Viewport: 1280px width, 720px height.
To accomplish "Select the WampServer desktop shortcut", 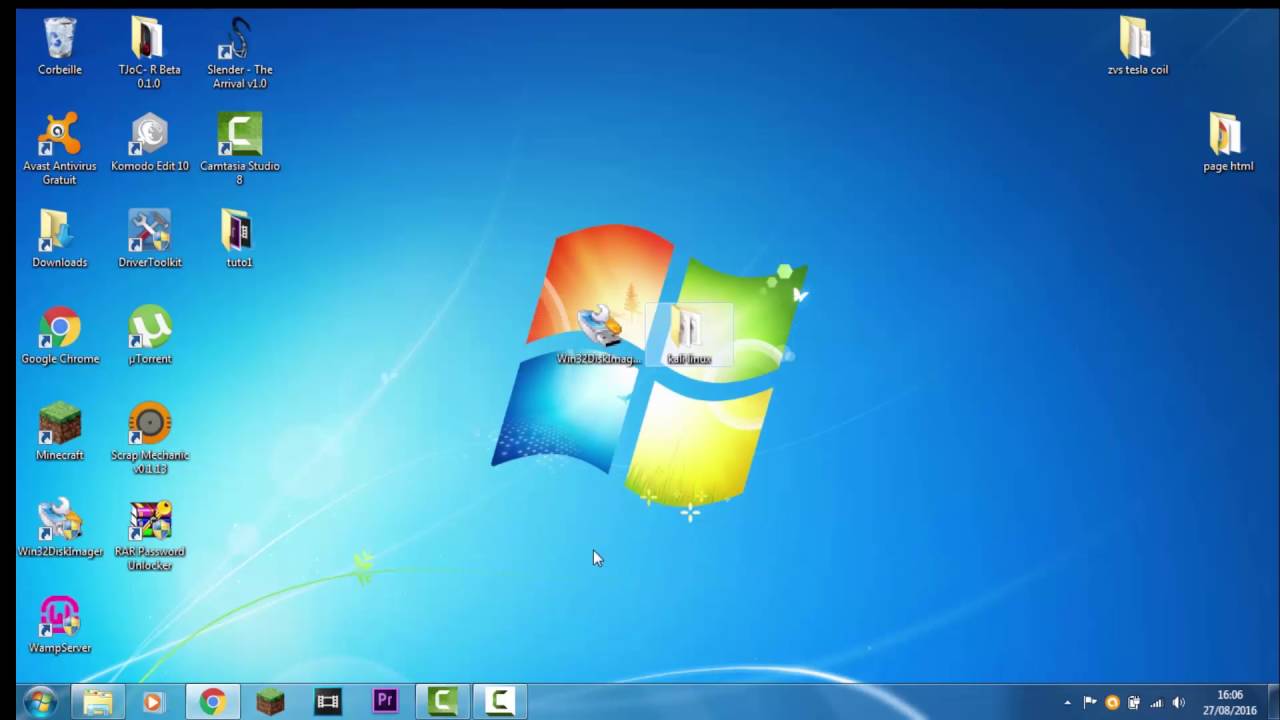I will coord(59,624).
